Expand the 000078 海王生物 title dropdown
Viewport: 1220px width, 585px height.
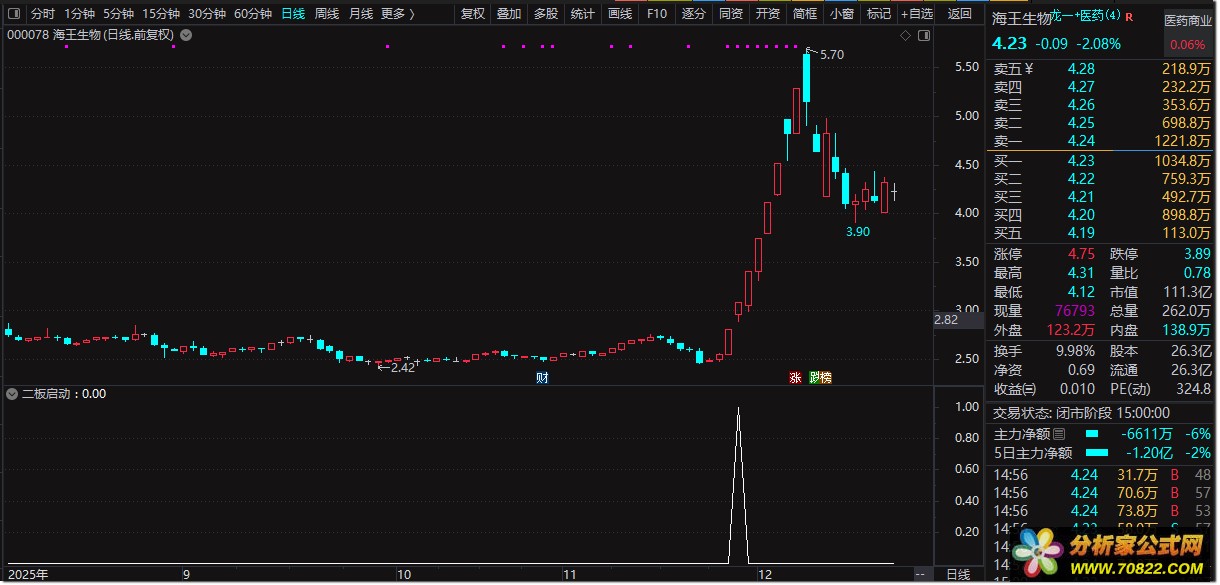click(186, 35)
